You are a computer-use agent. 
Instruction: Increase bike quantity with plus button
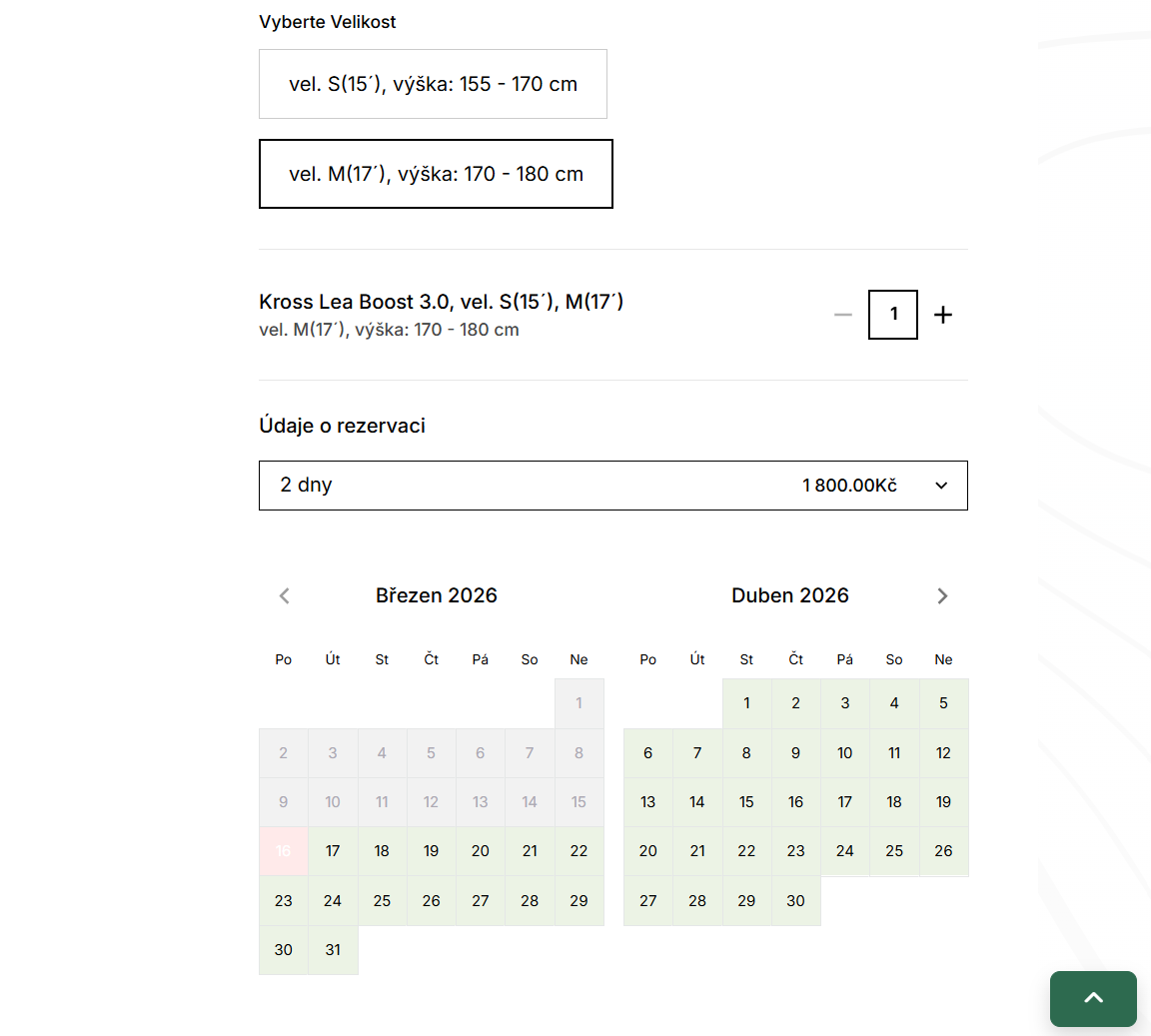pos(942,315)
